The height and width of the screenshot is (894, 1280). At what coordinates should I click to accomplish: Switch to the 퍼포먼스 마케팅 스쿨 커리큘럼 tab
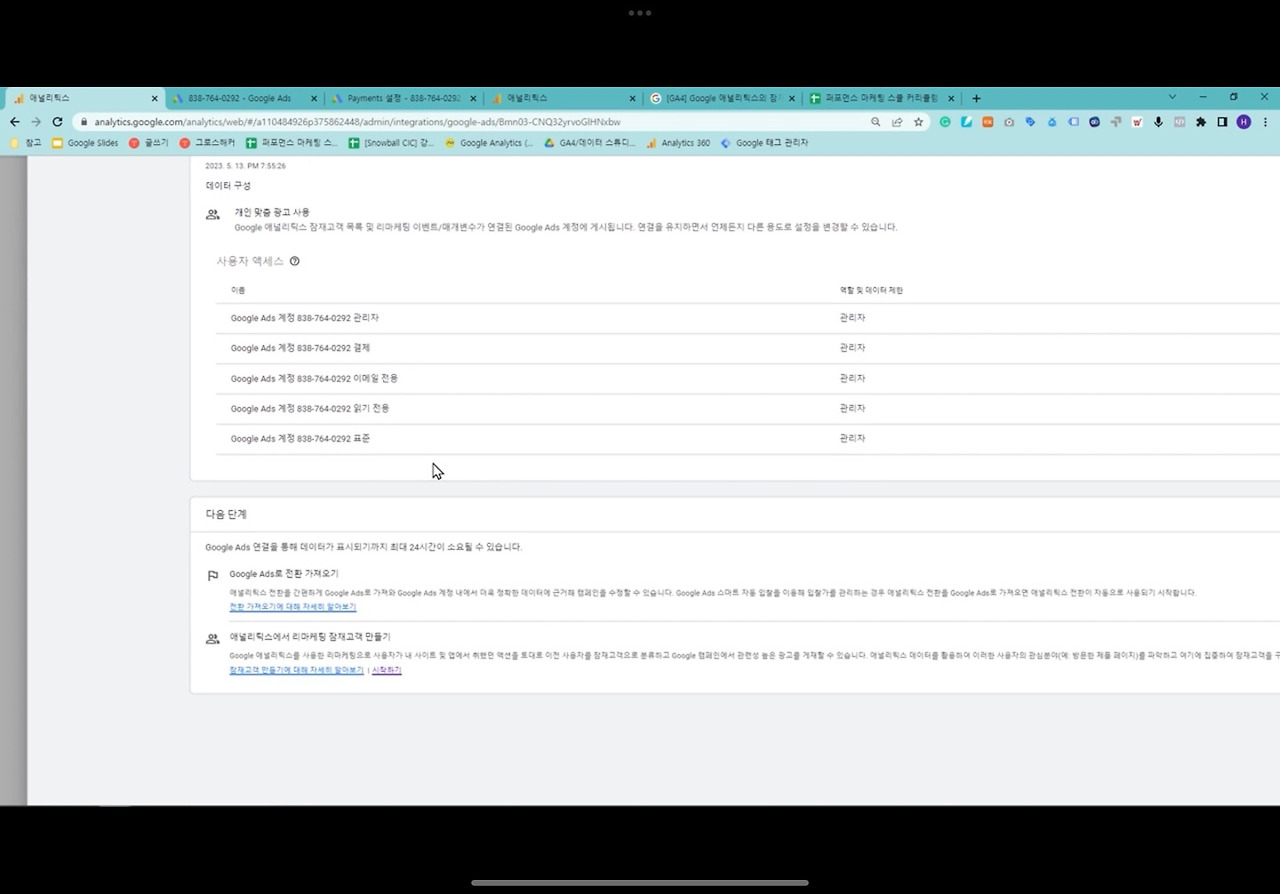(880, 98)
